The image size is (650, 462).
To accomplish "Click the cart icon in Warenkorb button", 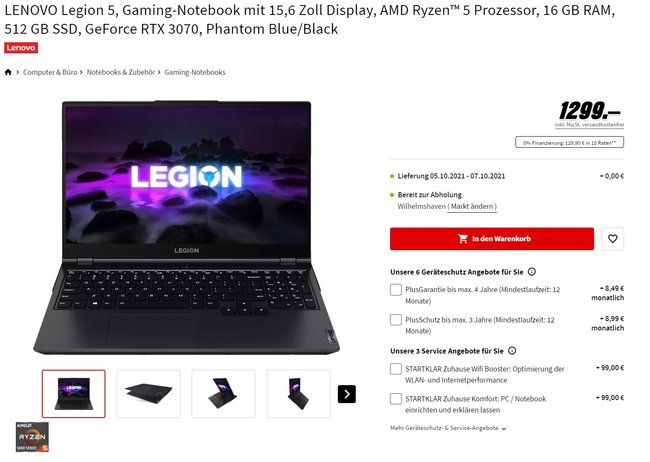I will pyautogui.click(x=463, y=238).
